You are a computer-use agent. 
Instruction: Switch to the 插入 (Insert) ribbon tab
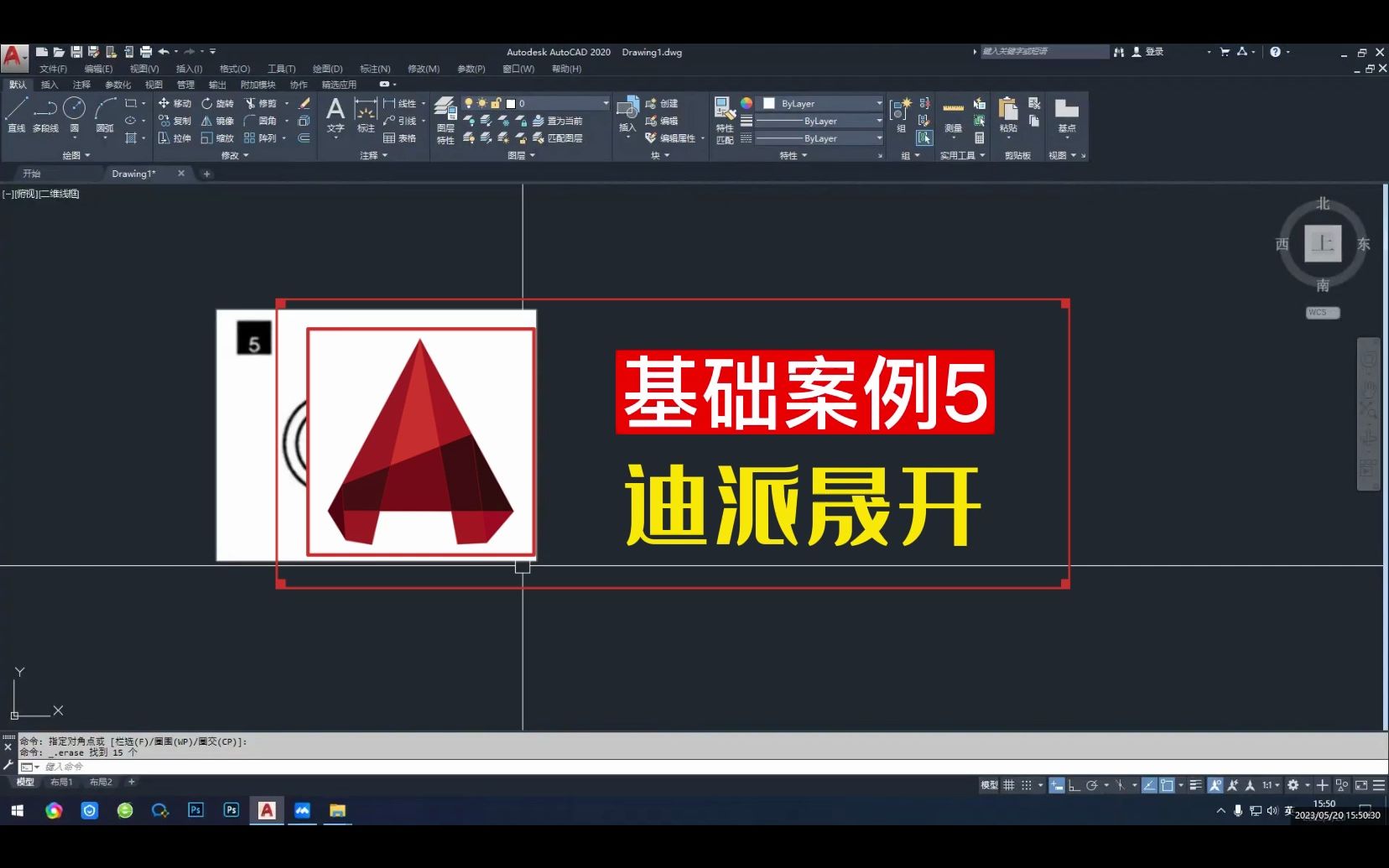tap(49, 84)
